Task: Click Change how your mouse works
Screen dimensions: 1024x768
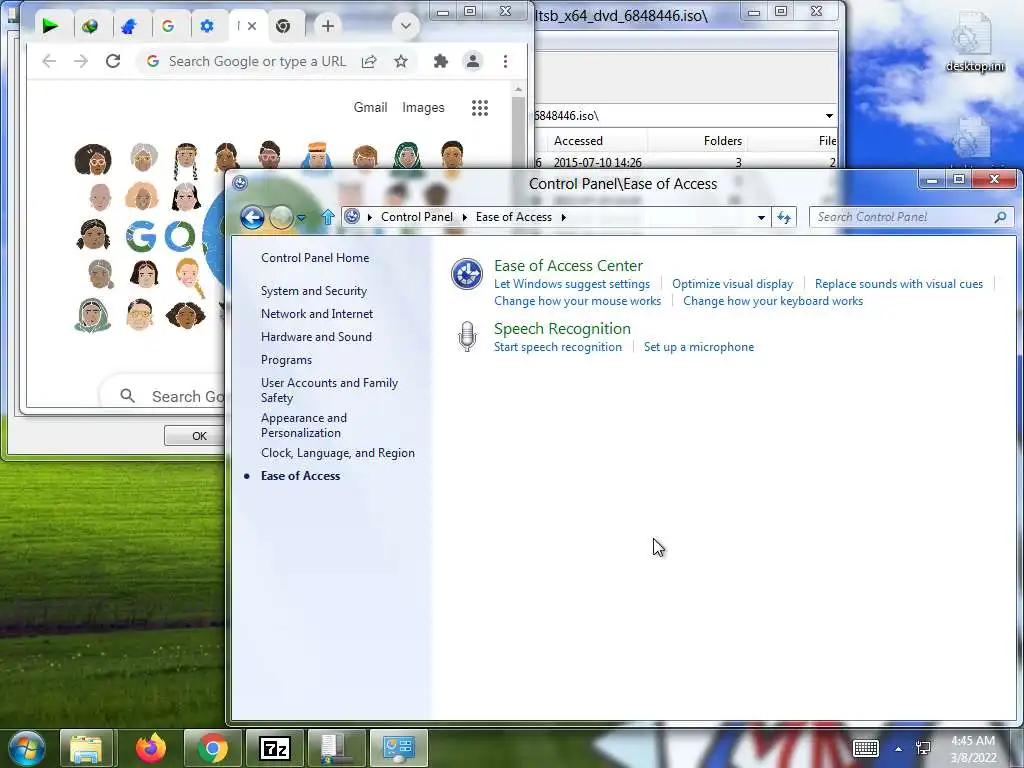Action: [577, 301]
